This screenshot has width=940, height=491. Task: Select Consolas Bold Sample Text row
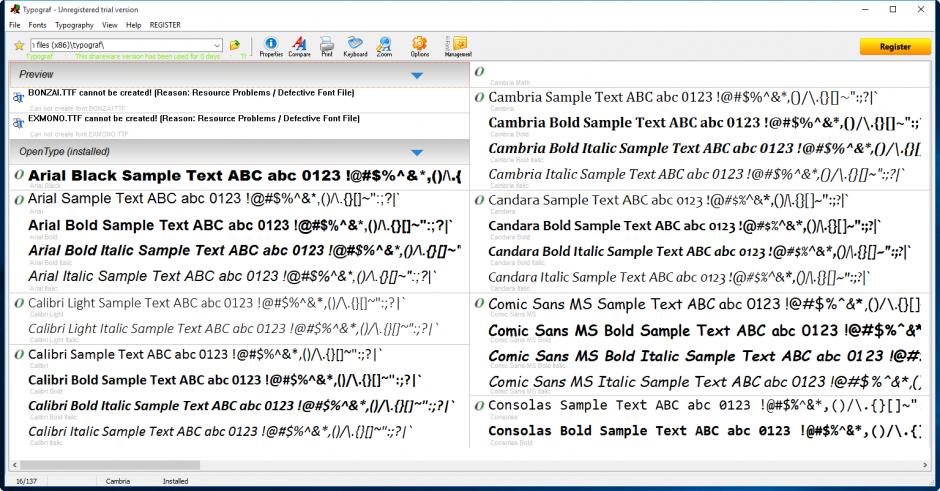point(704,431)
